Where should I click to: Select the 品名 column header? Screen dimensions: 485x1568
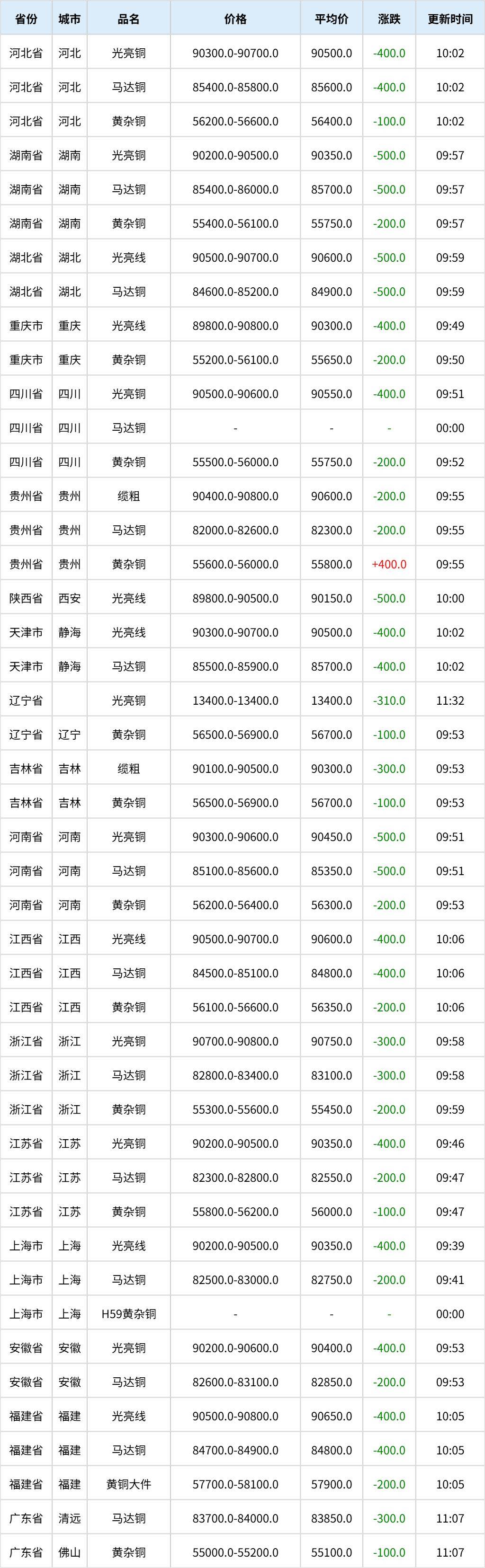click(x=128, y=19)
